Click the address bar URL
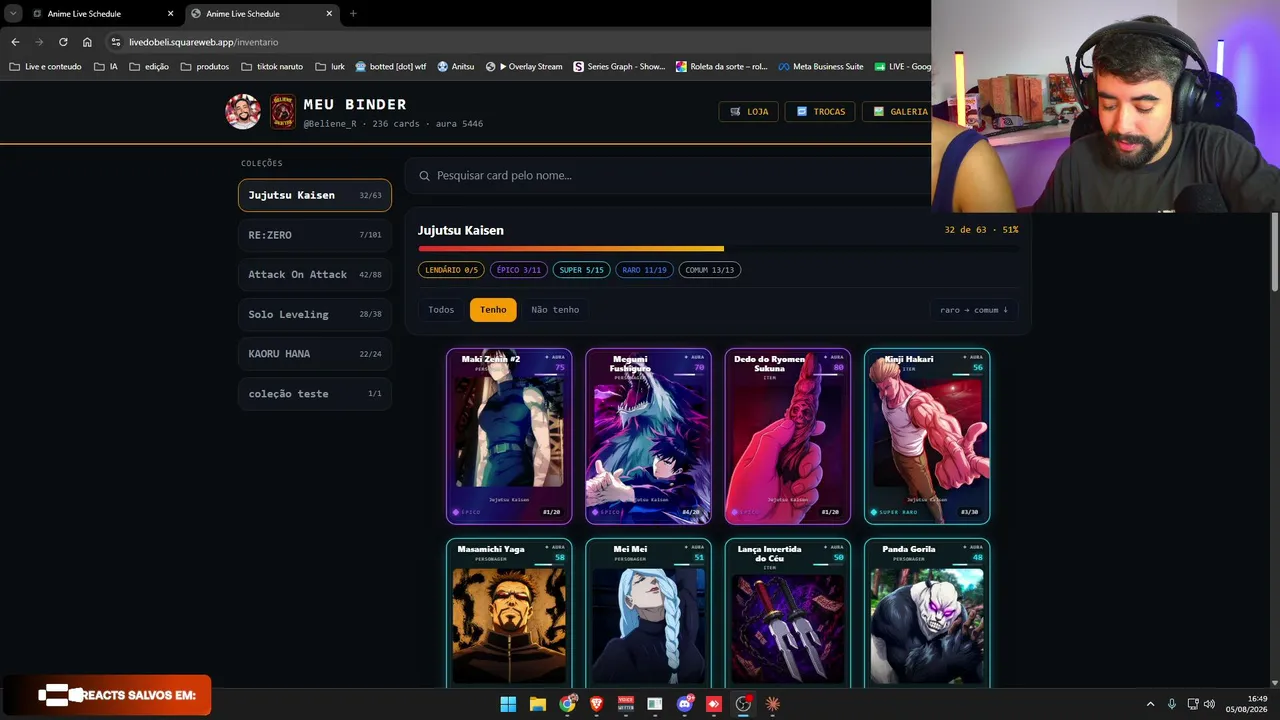 coord(203,42)
